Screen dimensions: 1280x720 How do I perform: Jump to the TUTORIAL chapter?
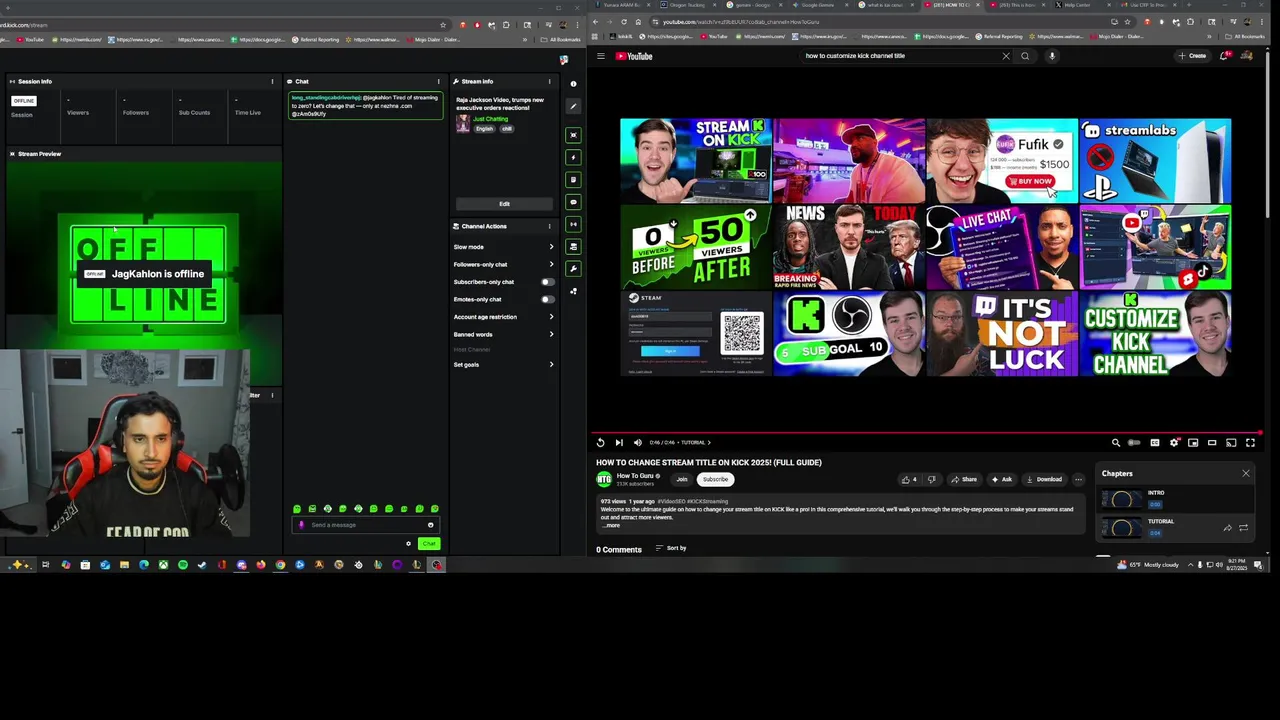tap(1175, 527)
